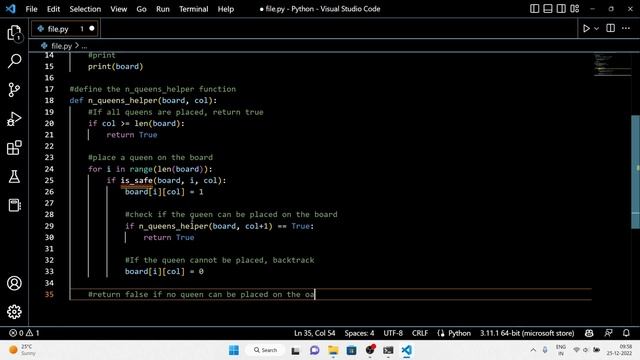Open the Task View taskbar icon
The width and height of the screenshot is (640, 360).
(x=296, y=350)
